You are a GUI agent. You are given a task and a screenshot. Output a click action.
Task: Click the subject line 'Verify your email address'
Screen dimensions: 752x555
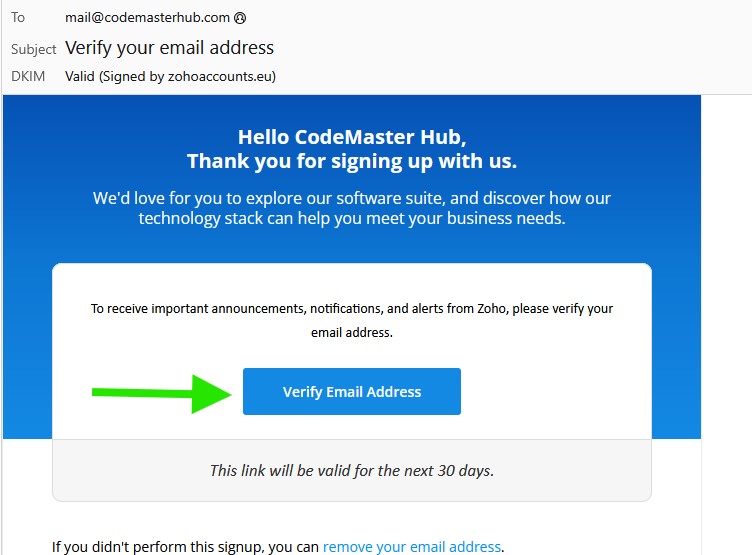(x=169, y=47)
